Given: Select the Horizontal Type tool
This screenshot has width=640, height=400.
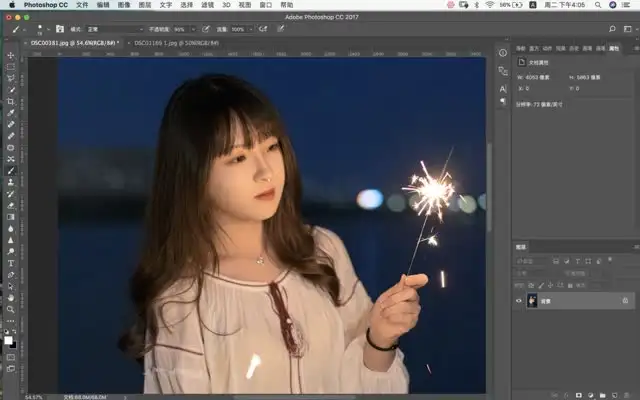Looking at the screenshot, I should pos(11,262).
